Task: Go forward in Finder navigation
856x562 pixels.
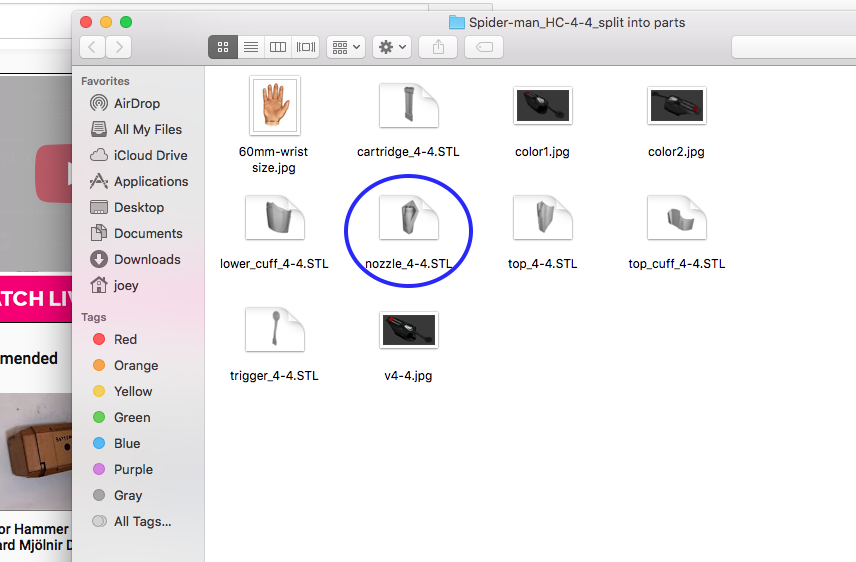Action: (x=118, y=47)
